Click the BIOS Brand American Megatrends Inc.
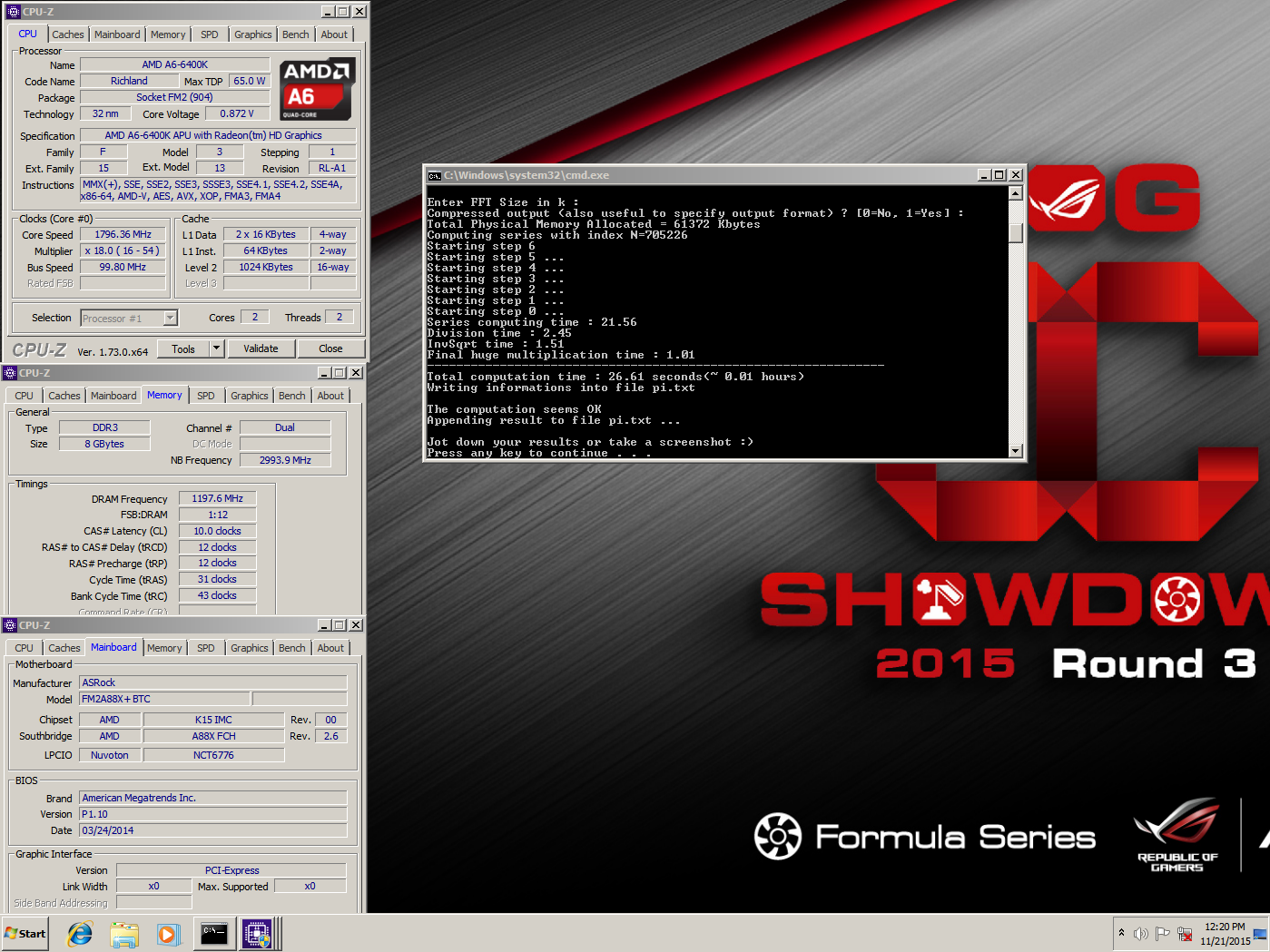Viewport: 1270px width, 952px height. [x=213, y=798]
